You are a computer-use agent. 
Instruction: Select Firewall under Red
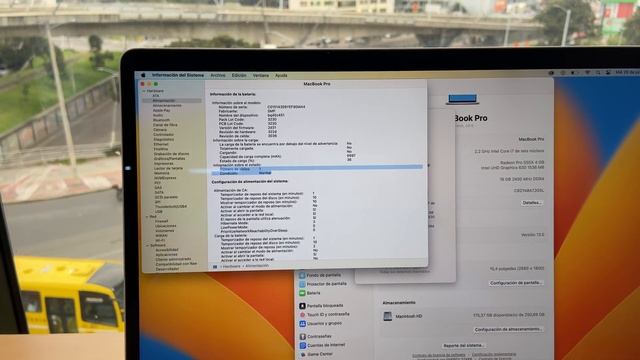pos(162,221)
